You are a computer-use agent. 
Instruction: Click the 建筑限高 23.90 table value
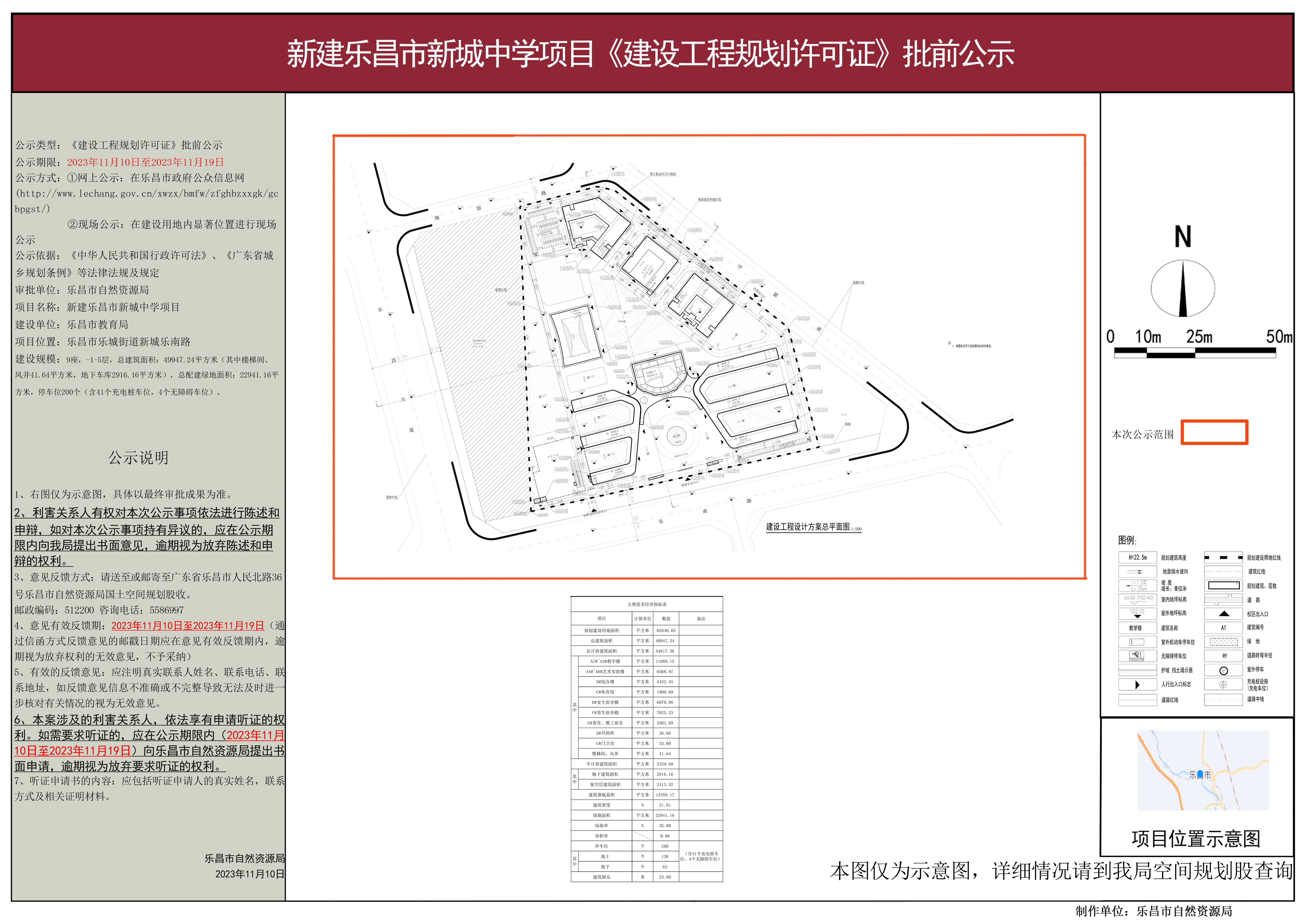[x=665, y=877]
